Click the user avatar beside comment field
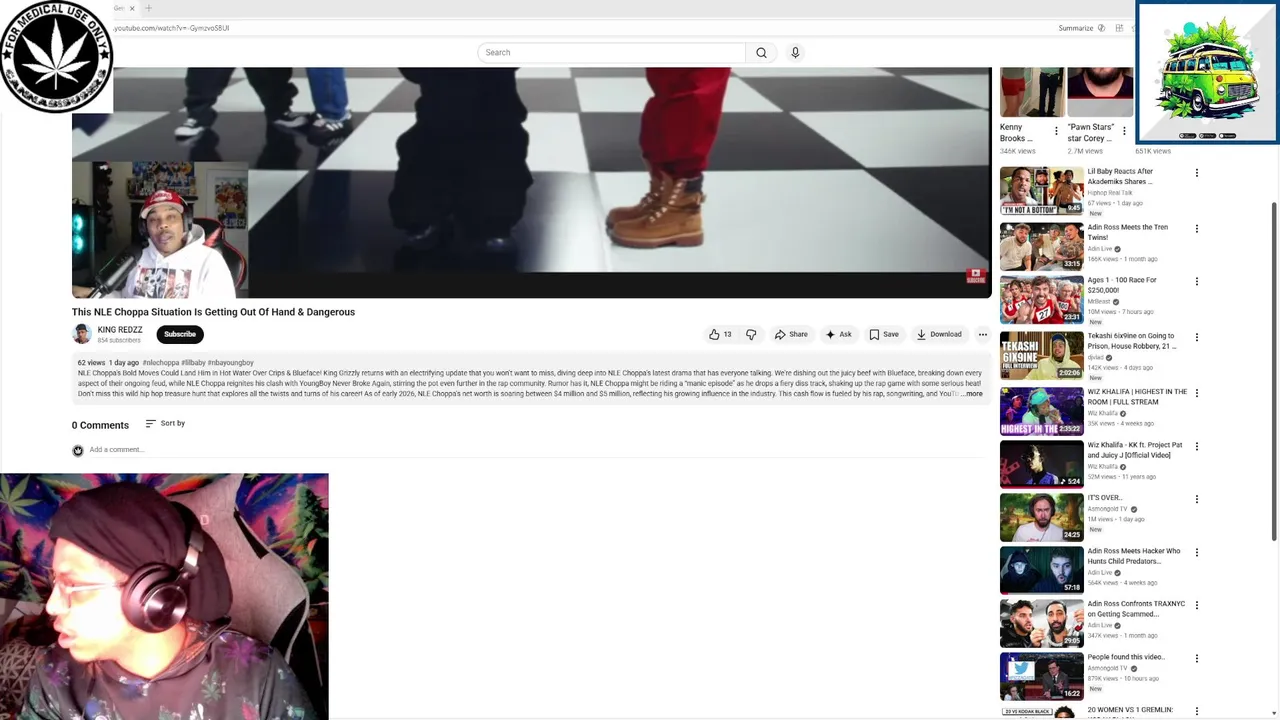Screen dimensions: 1280x720 coord(78,450)
